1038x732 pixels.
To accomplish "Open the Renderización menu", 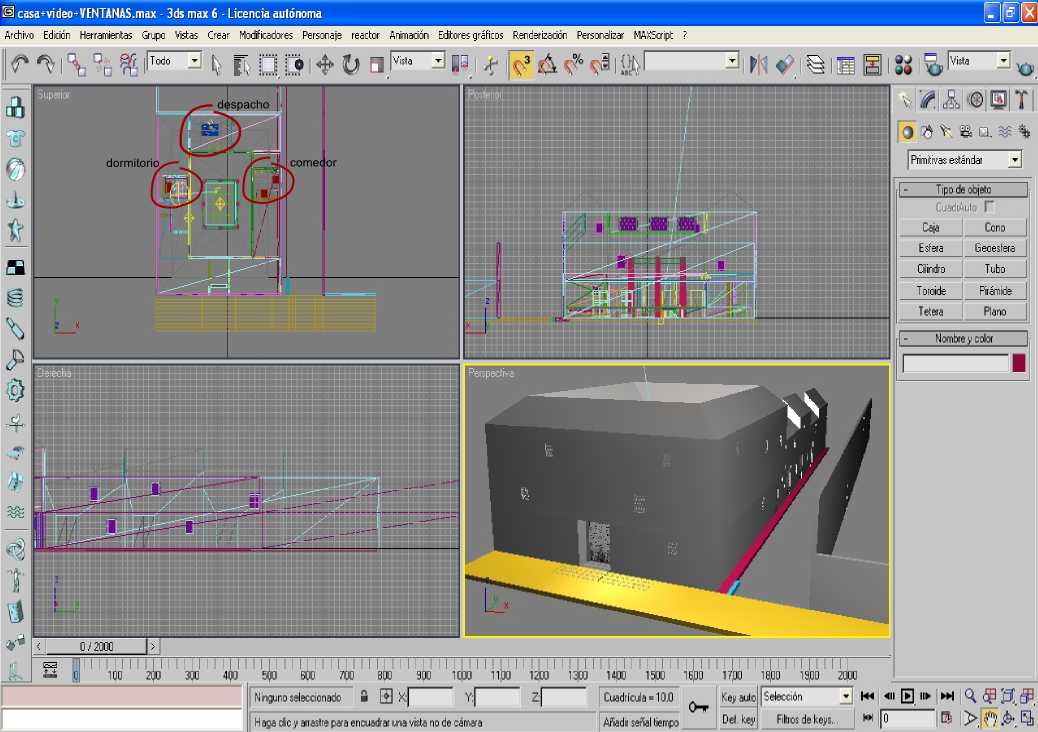I will tap(540, 35).
